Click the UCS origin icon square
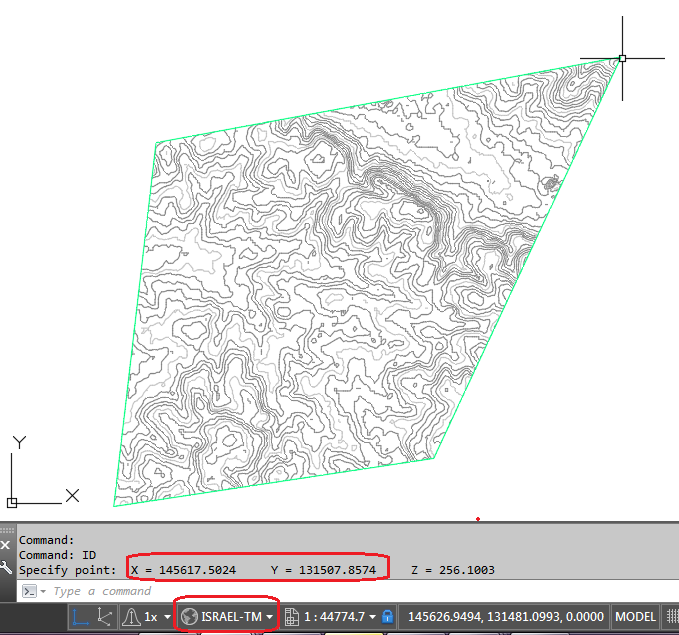The image size is (679, 635). point(12,503)
